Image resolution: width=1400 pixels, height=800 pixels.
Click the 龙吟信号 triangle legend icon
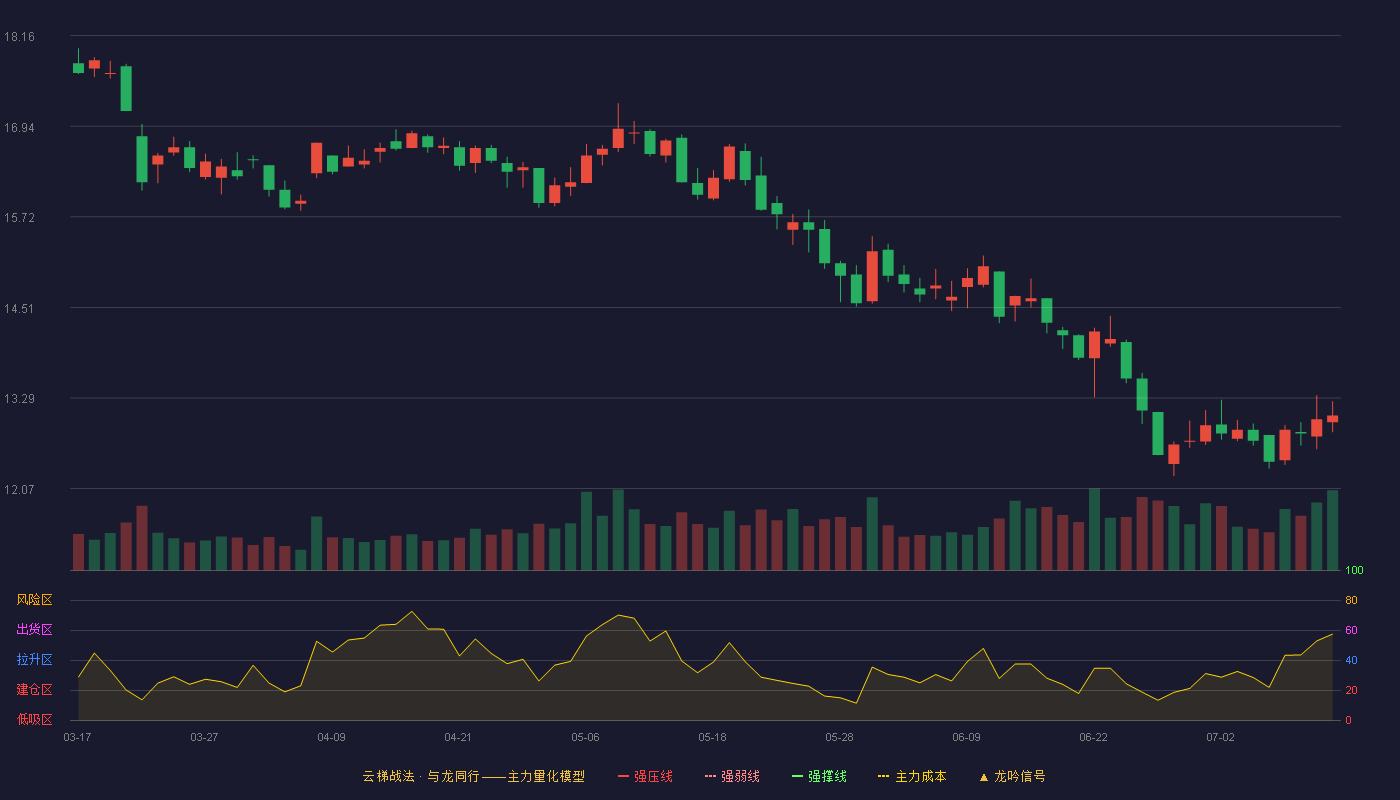coord(983,777)
